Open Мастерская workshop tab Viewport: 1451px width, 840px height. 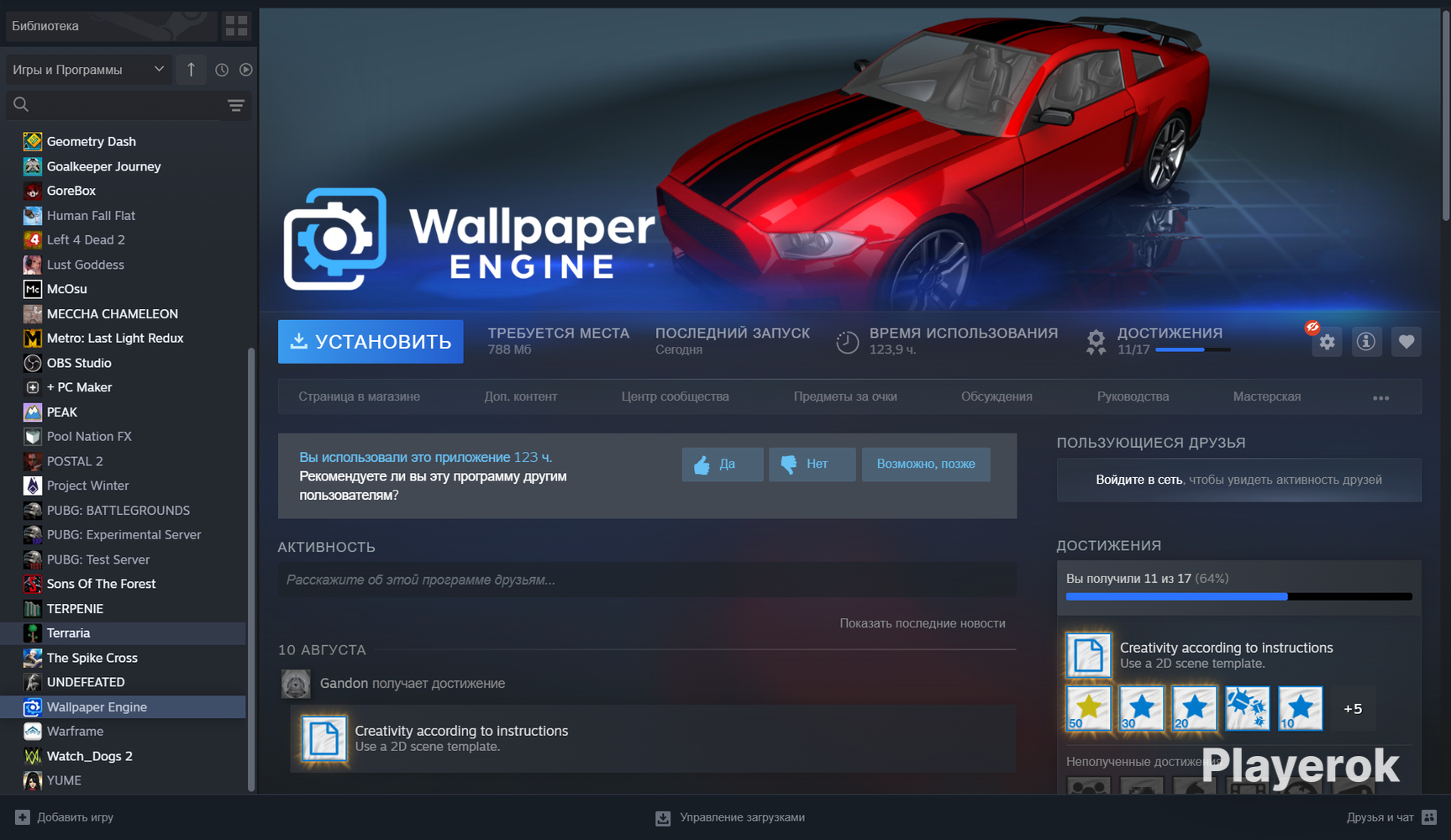click(x=1267, y=396)
